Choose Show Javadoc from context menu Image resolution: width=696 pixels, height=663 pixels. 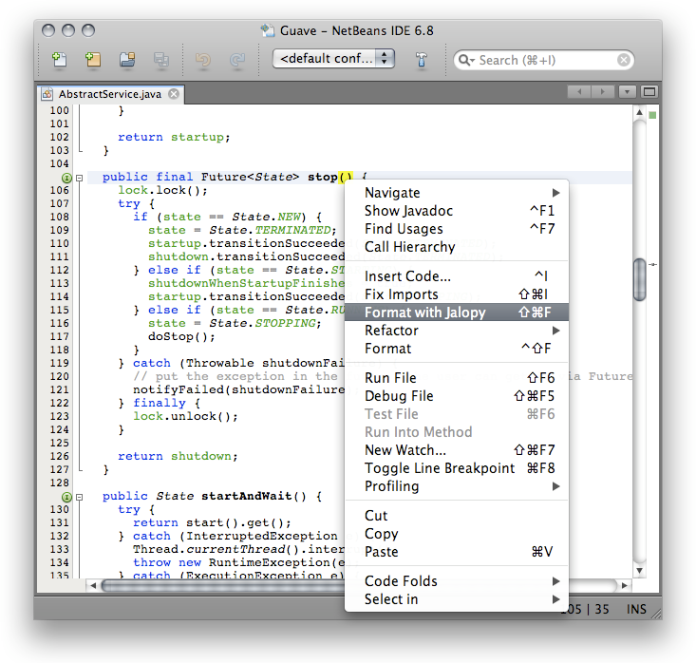click(457, 210)
